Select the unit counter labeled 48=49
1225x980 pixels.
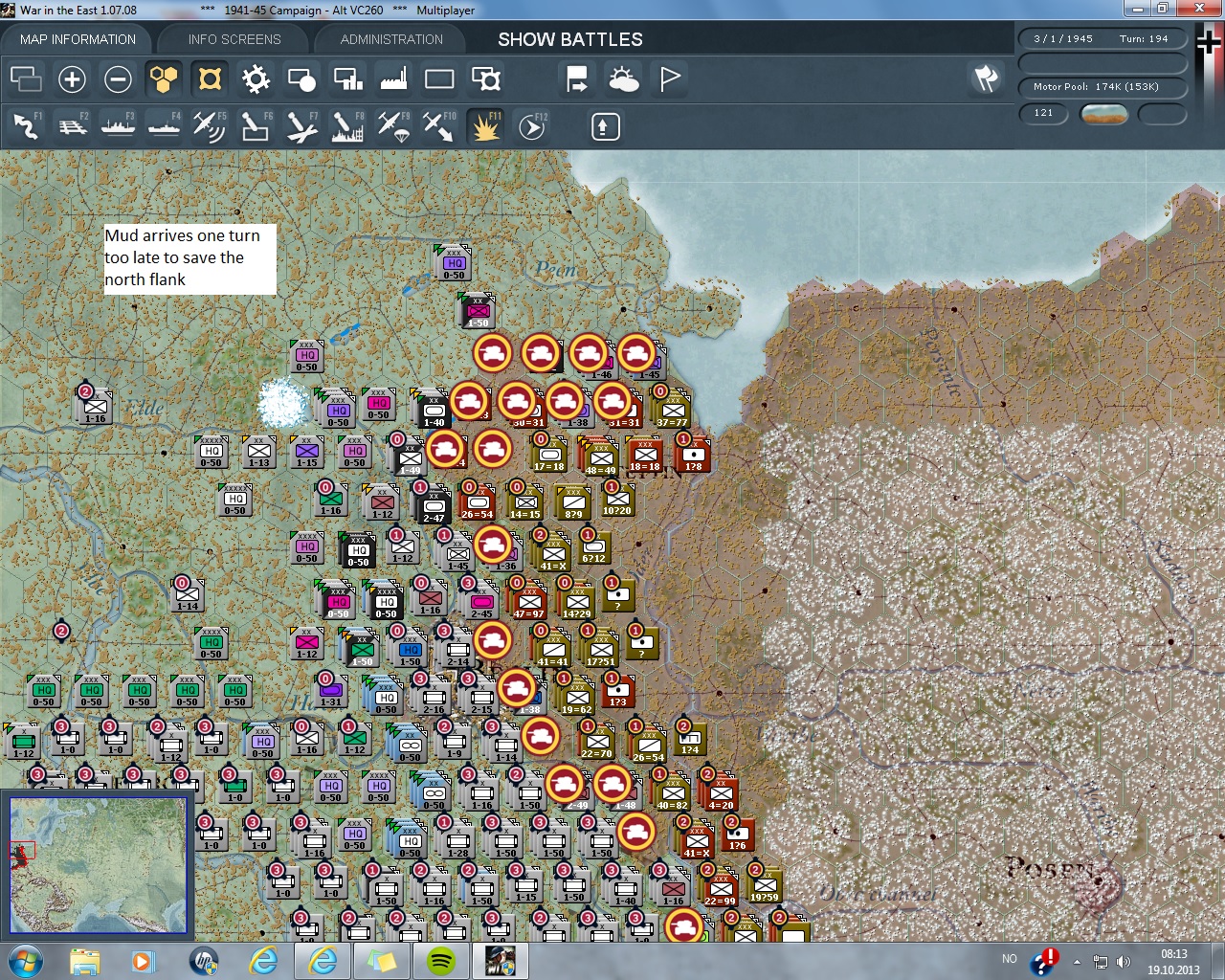click(x=601, y=456)
